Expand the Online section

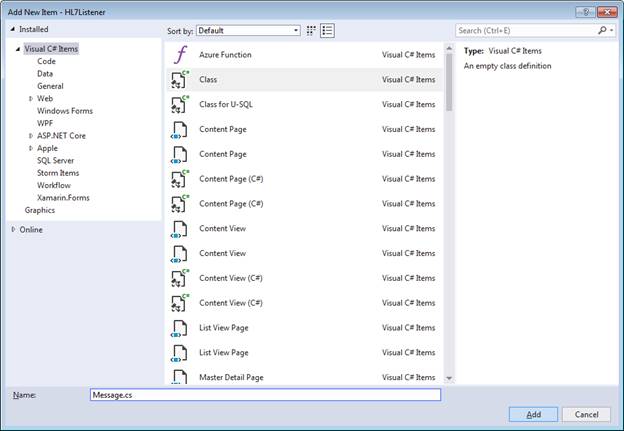tap(14, 230)
